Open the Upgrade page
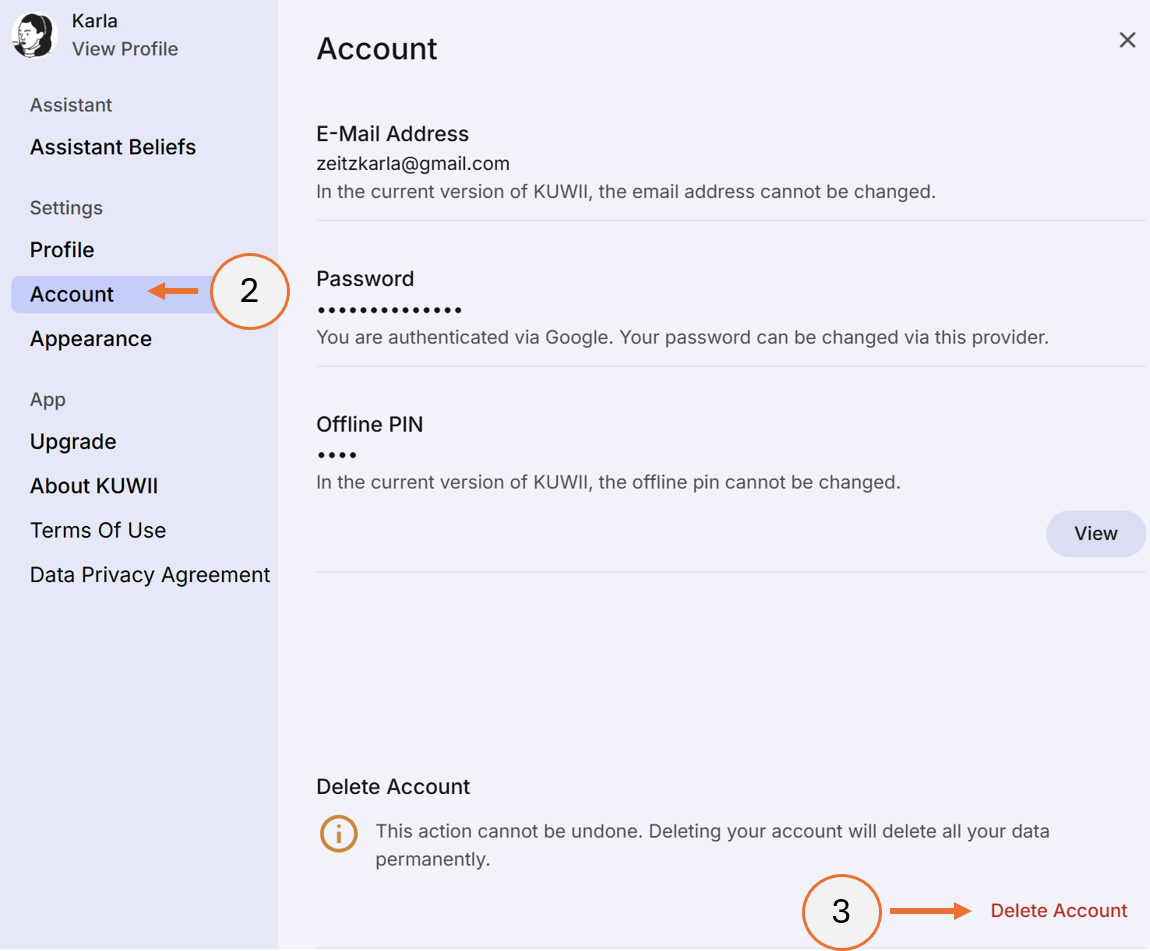 pyautogui.click(x=73, y=441)
